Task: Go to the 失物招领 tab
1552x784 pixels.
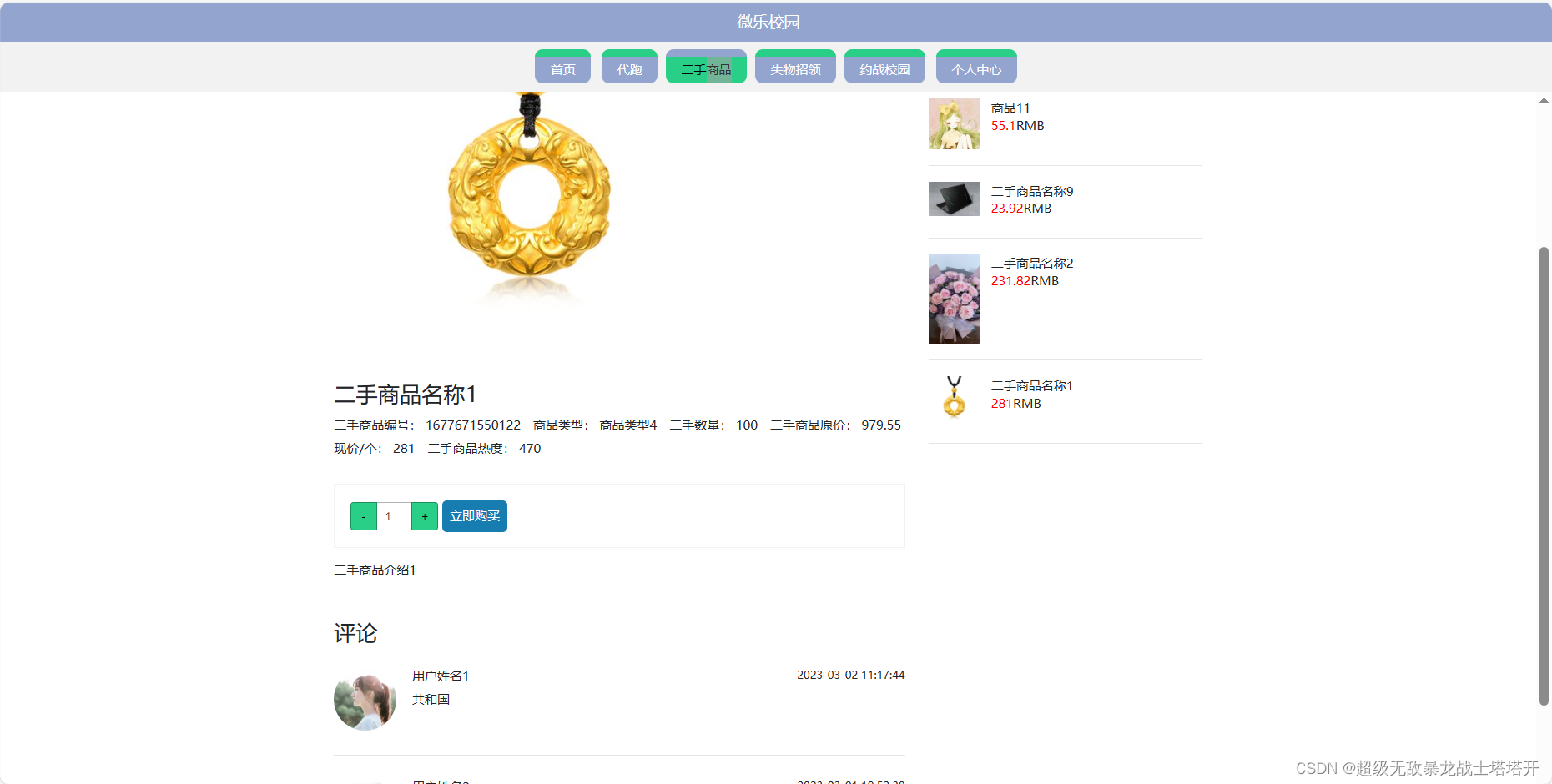Action: click(x=795, y=67)
